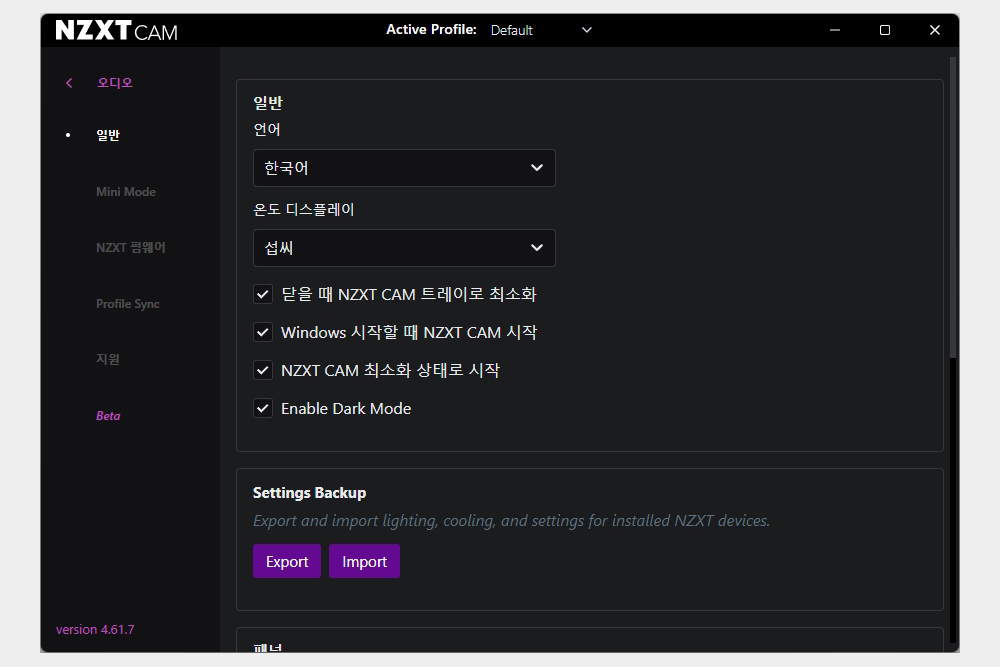Select 일반 in the settings sidebar
The width and height of the screenshot is (1000, 667).
click(108, 135)
